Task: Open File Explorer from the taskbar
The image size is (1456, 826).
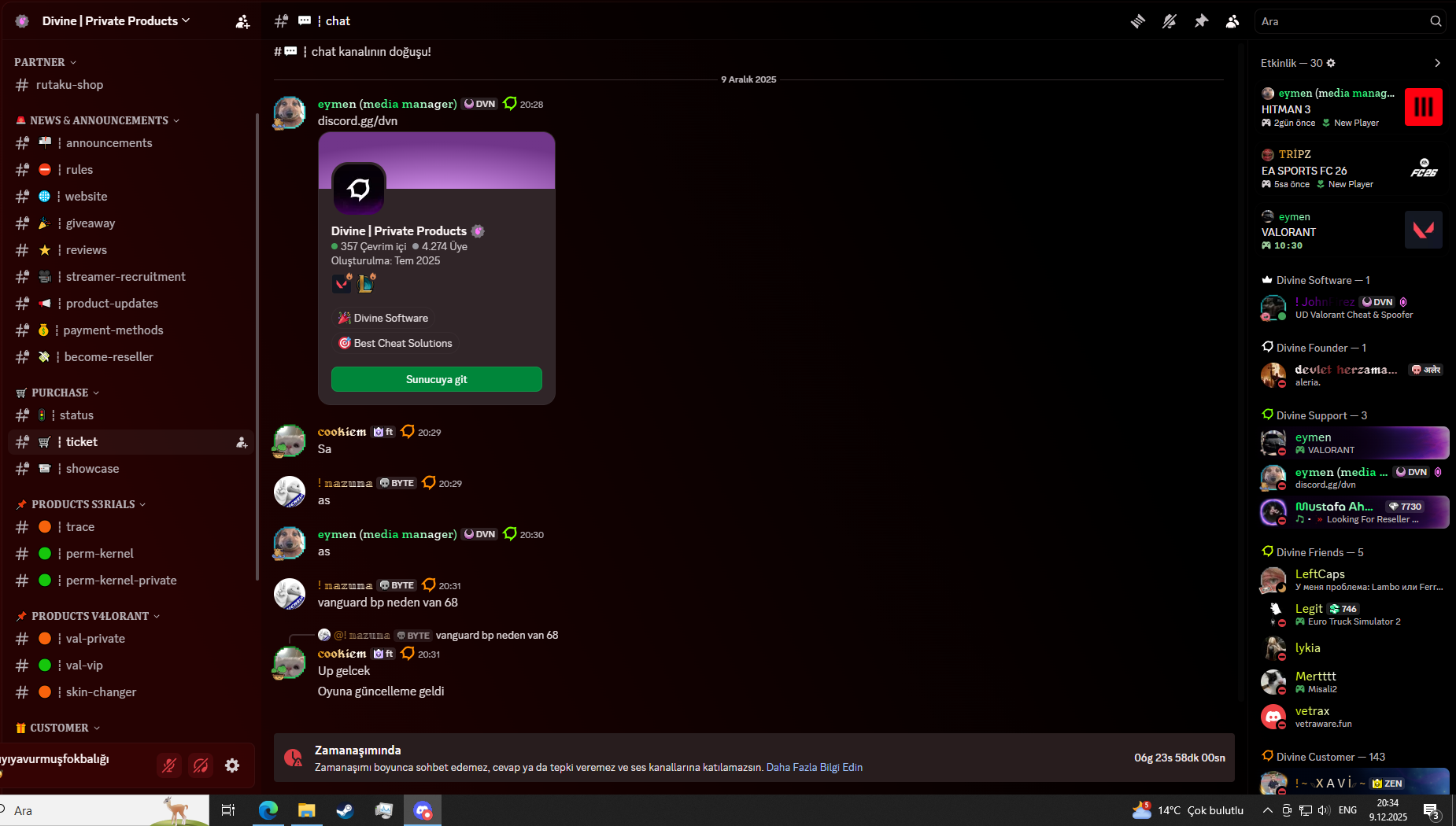Action: 306,810
